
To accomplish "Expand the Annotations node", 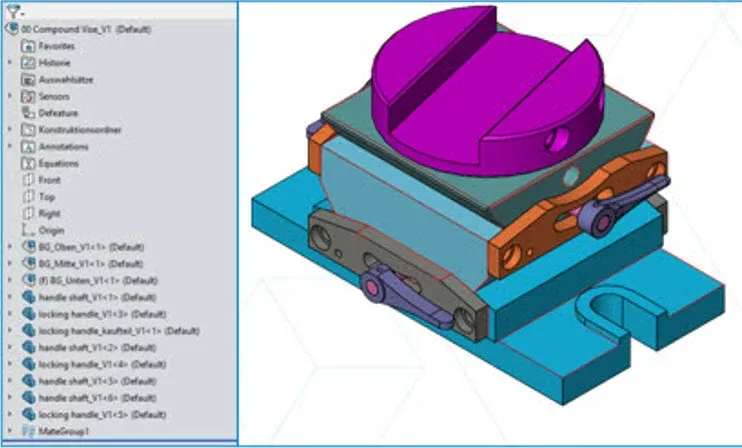I will [10, 147].
